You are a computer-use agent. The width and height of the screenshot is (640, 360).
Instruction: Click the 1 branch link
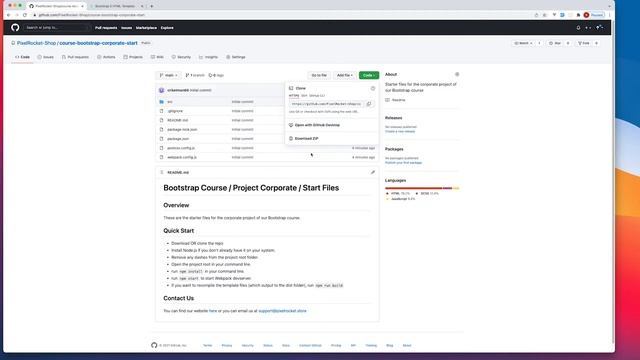195,75
